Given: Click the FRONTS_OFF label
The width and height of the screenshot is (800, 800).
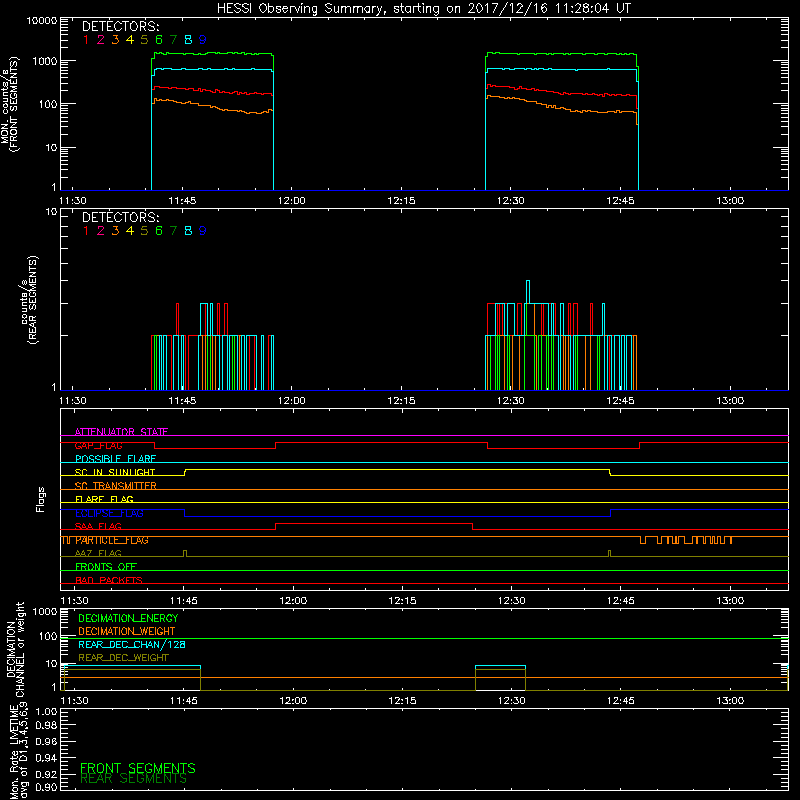Looking at the screenshot, I should point(106,567).
